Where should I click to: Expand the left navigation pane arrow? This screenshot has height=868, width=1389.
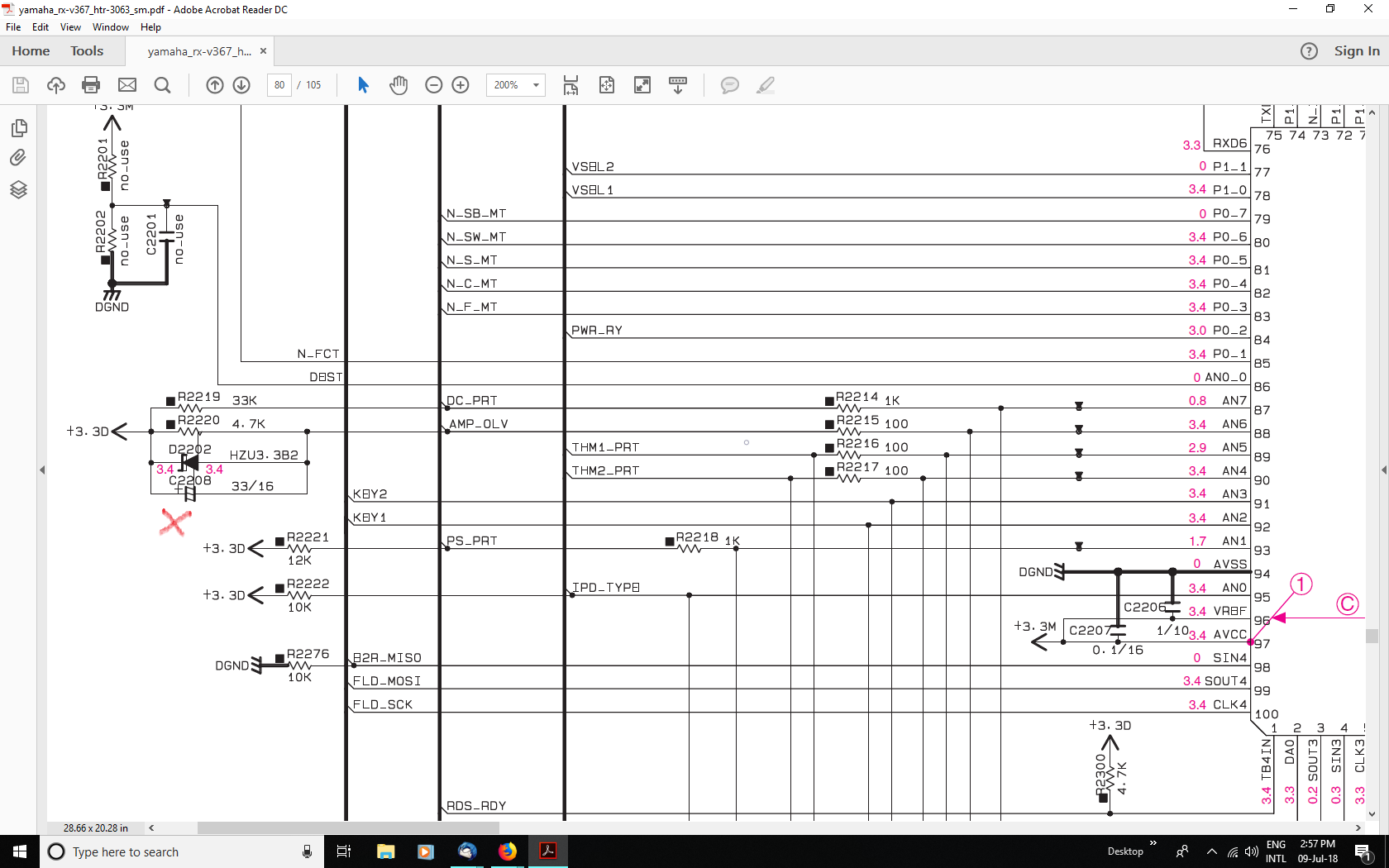click(42, 470)
